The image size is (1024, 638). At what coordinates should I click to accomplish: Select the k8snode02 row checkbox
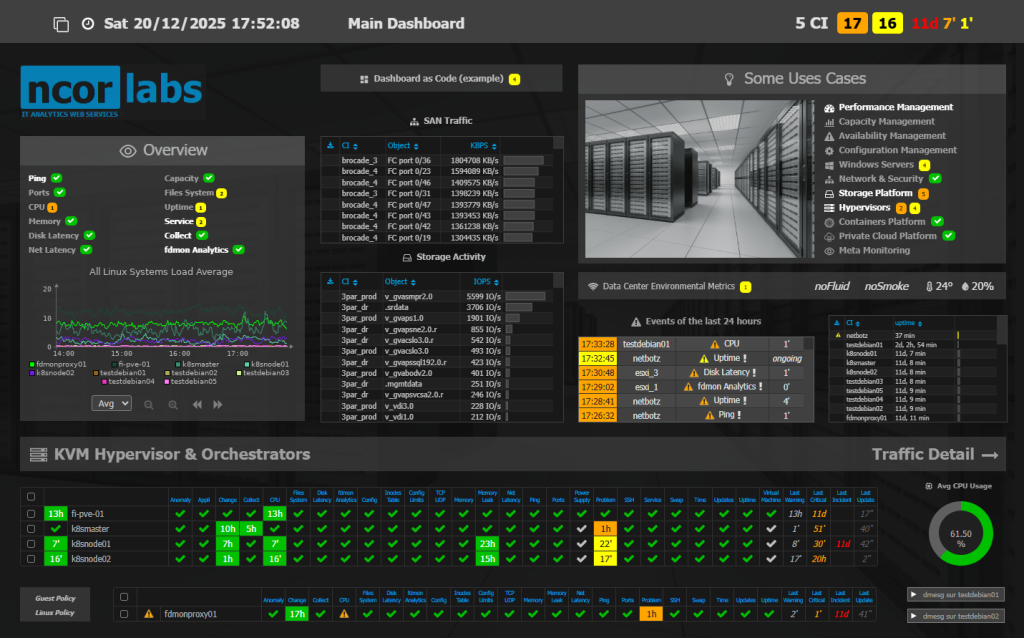[x=30, y=559]
